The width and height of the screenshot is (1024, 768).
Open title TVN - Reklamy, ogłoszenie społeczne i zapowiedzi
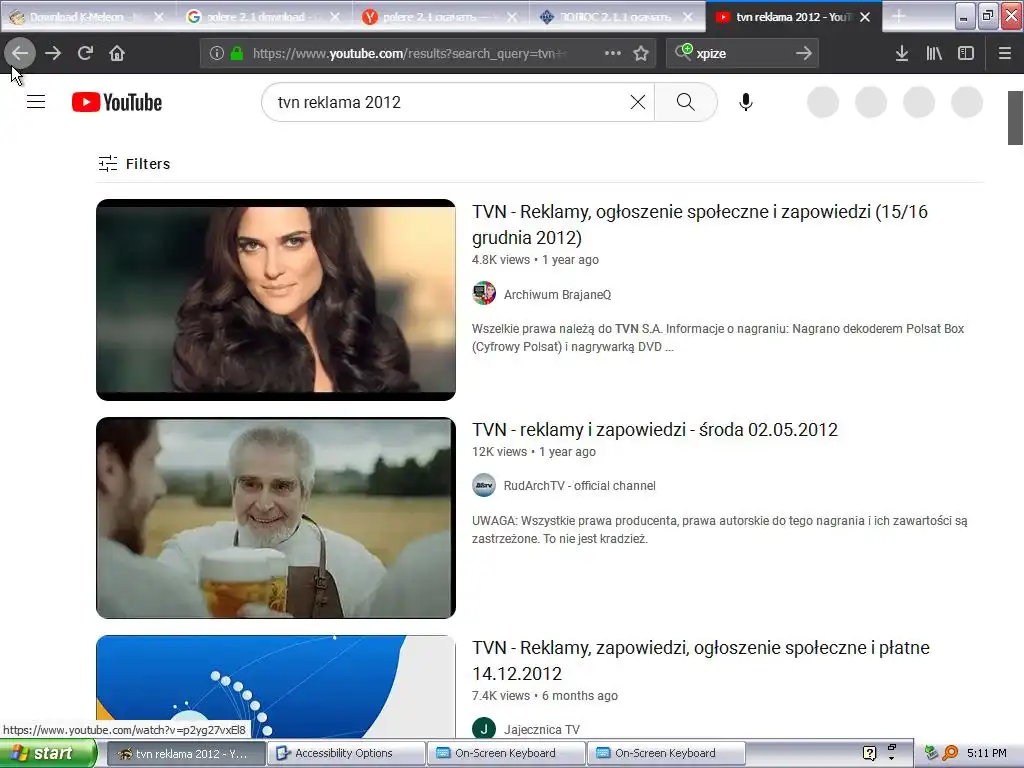pyautogui.click(x=700, y=225)
